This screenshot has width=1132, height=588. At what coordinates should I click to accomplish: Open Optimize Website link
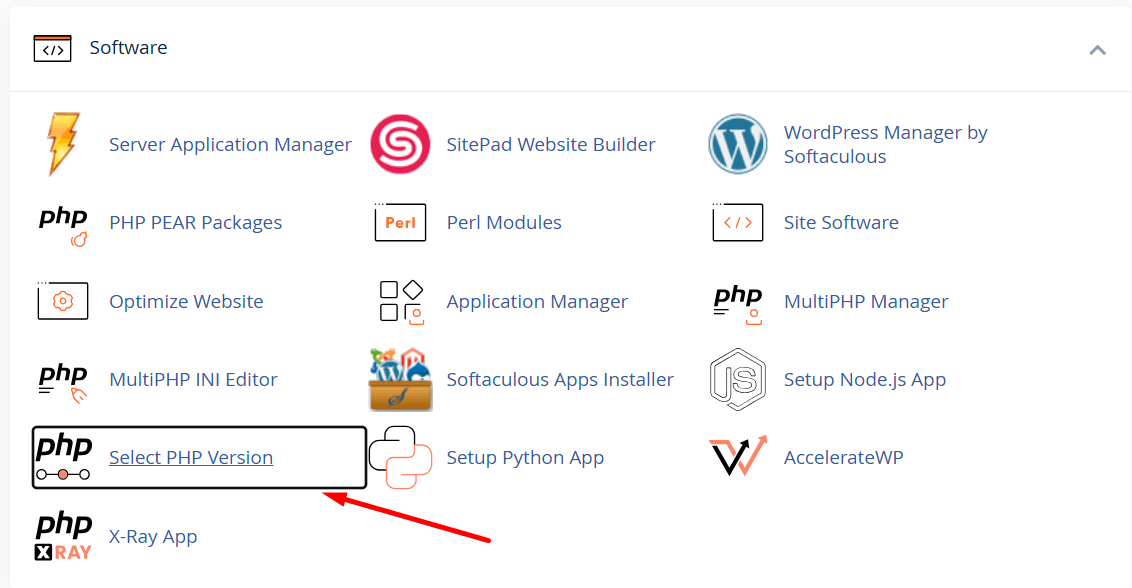click(186, 301)
